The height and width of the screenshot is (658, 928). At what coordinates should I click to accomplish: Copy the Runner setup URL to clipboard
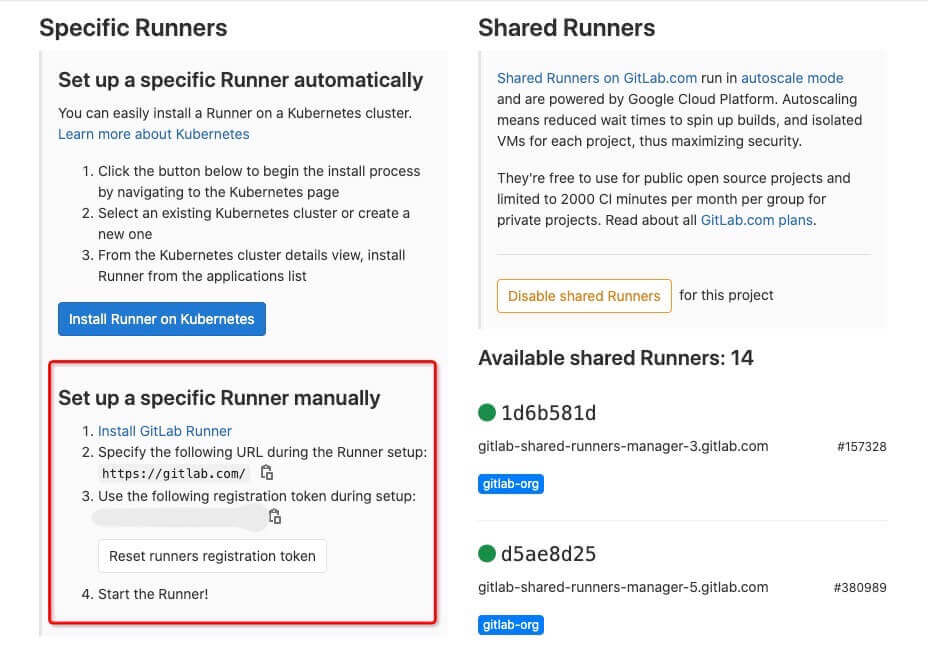(x=267, y=472)
